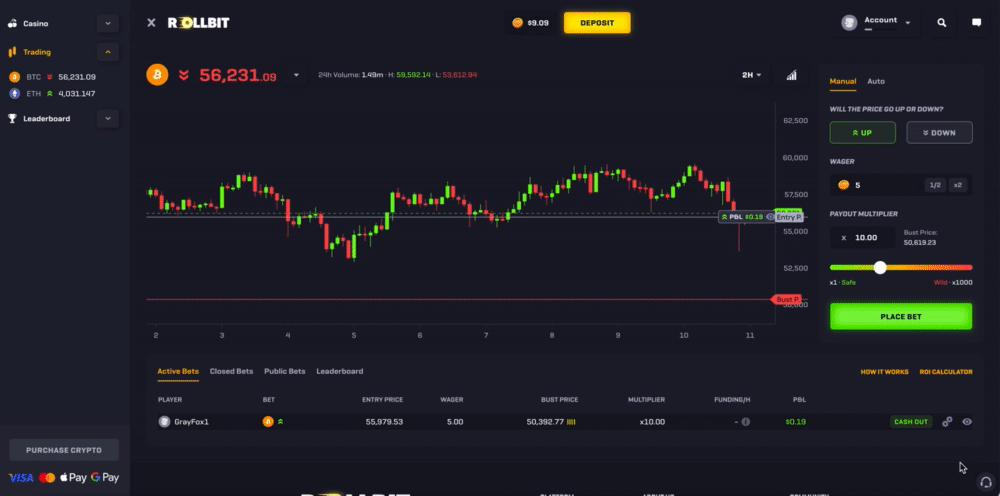Image resolution: width=1000 pixels, height=496 pixels.
Task: Click the Mastercard payment icon
Action: coord(47,478)
